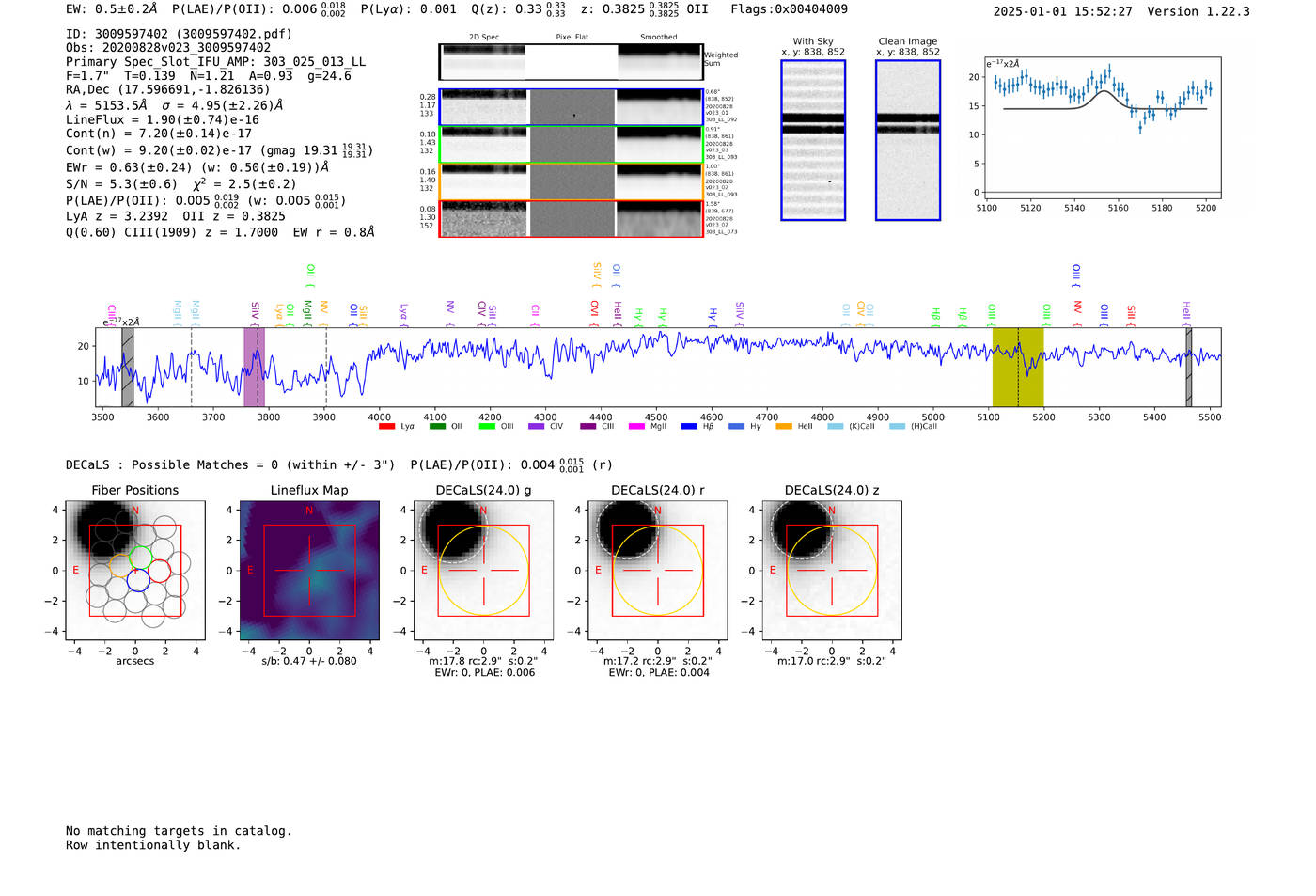Click the Clean Image fiber cutout

(908, 140)
